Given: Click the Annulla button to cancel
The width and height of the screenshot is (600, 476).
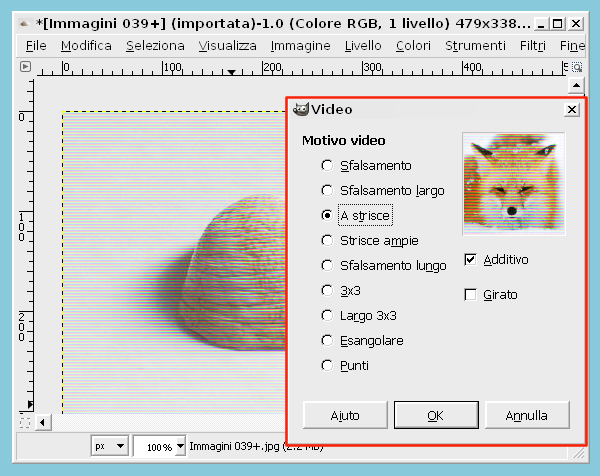Looking at the screenshot, I should [x=526, y=414].
